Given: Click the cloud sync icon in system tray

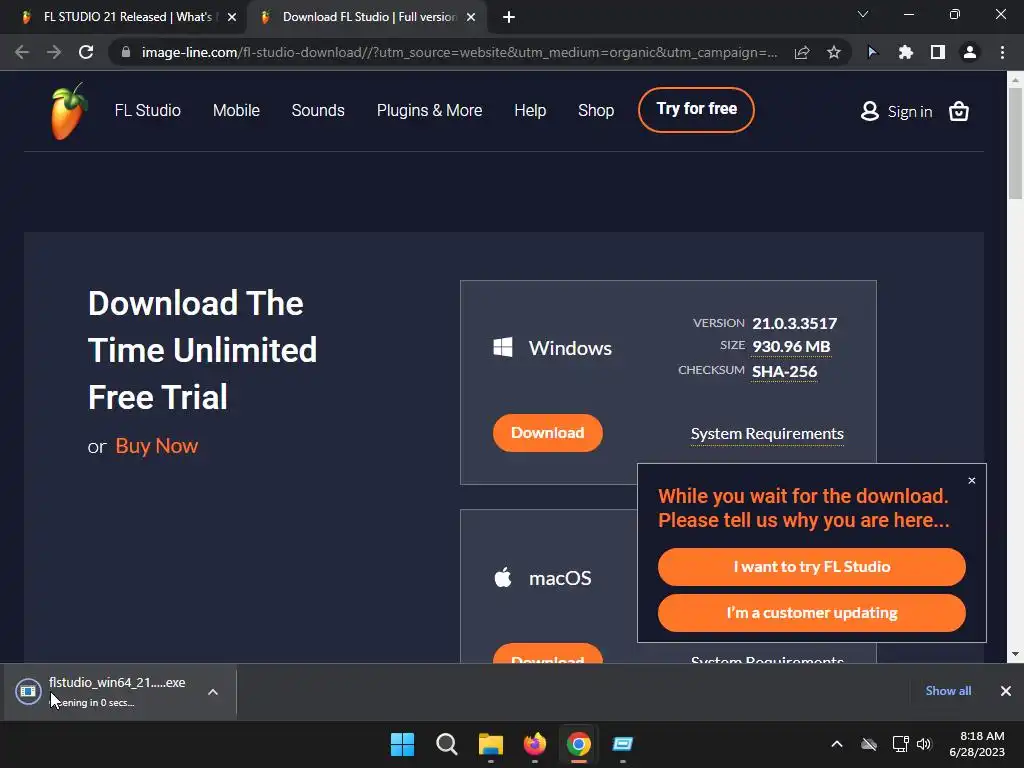Looking at the screenshot, I should point(869,744).
